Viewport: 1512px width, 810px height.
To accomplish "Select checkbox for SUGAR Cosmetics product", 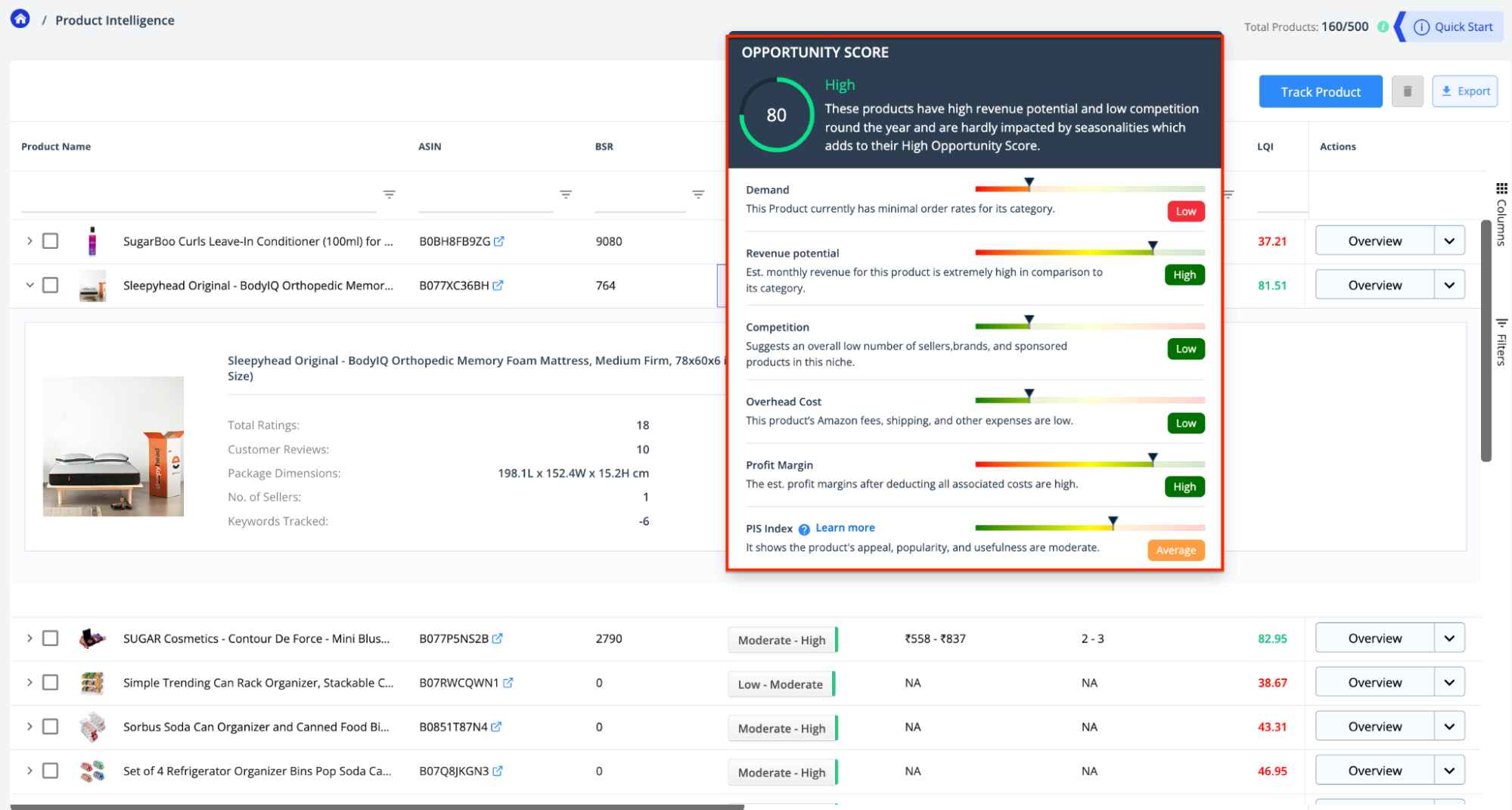I will [51, 638].
